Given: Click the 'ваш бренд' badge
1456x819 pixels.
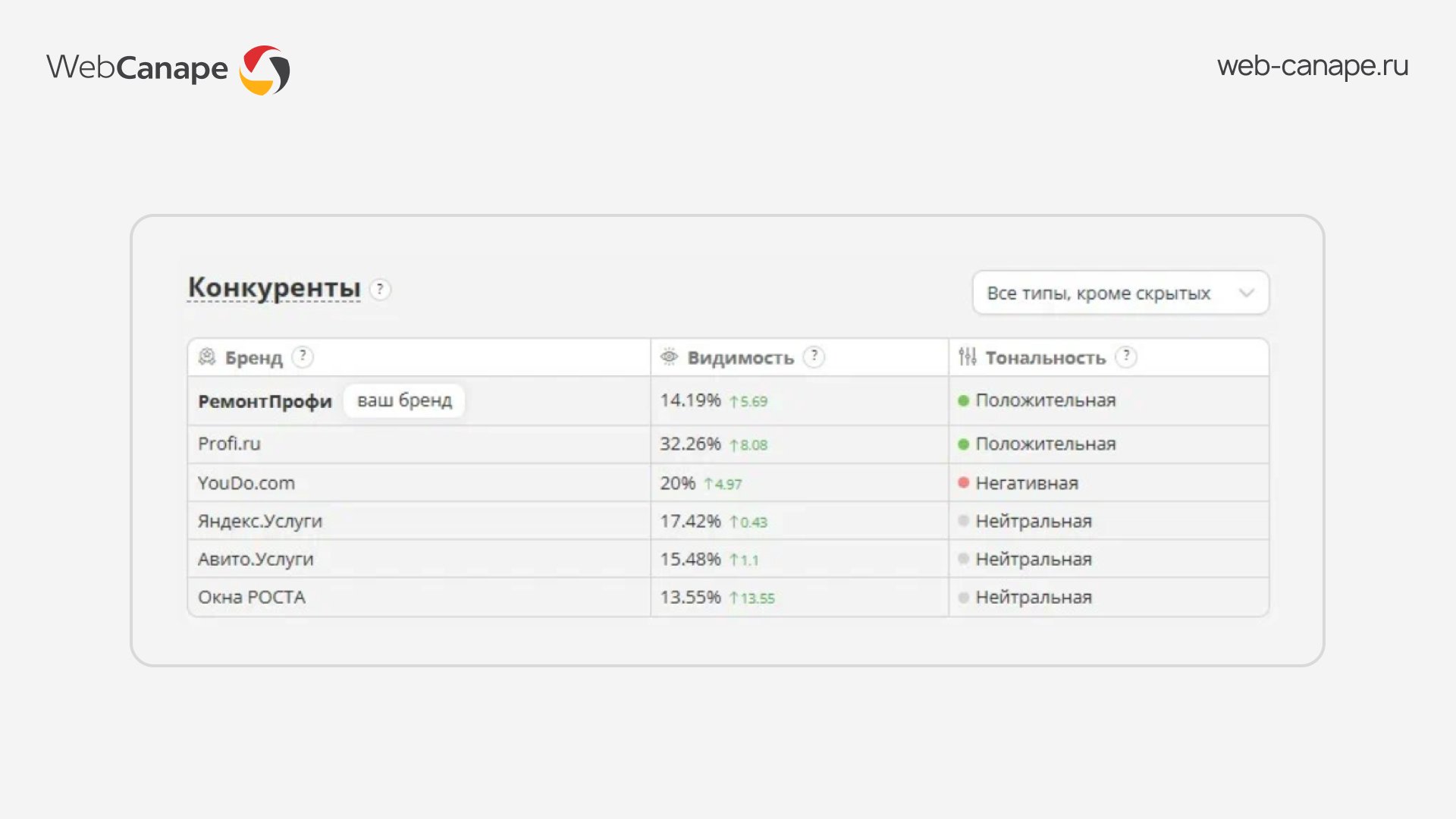Looking at the screenshot, I should [404, 400].
